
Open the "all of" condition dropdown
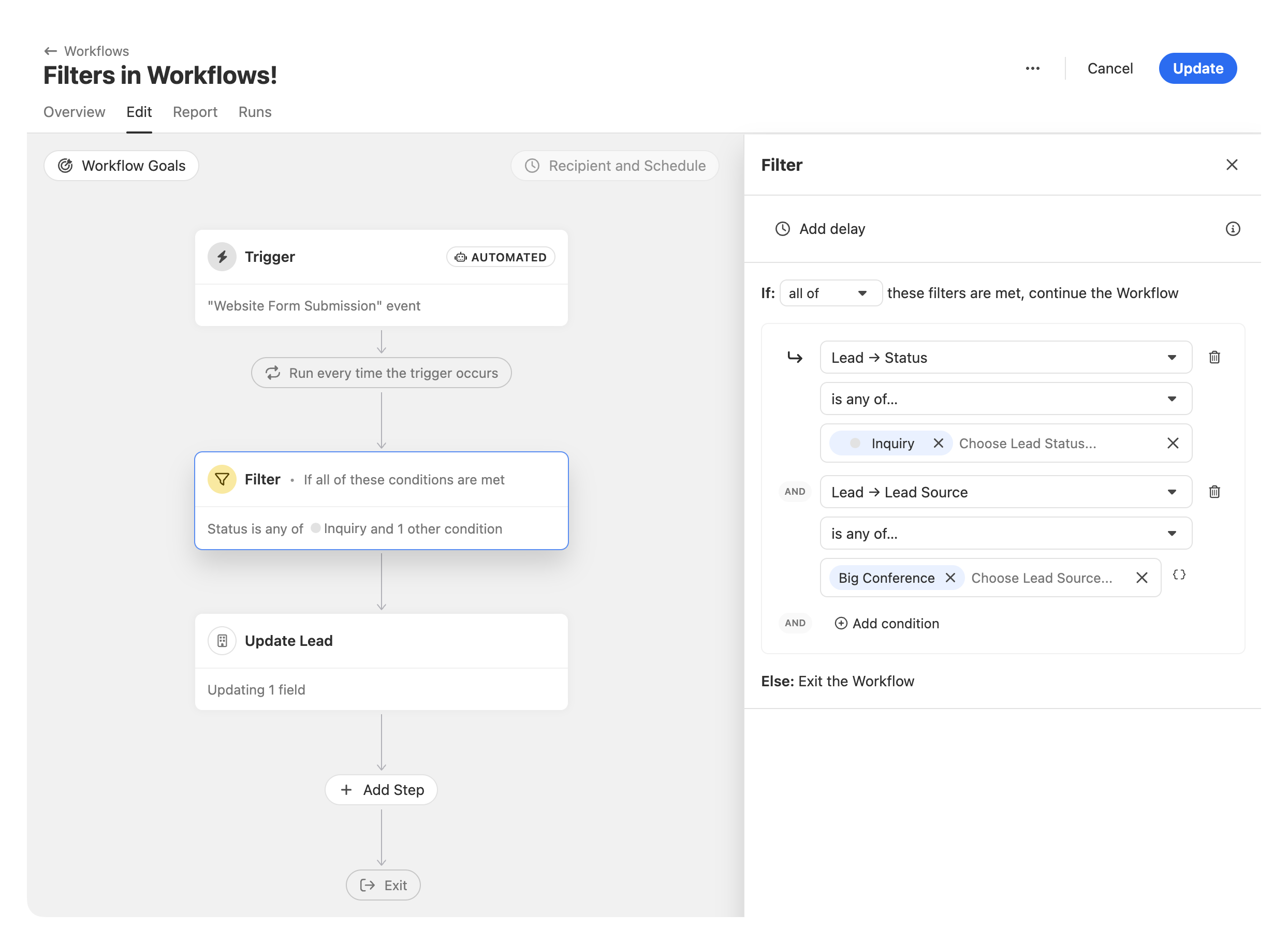tap(830, 293)
